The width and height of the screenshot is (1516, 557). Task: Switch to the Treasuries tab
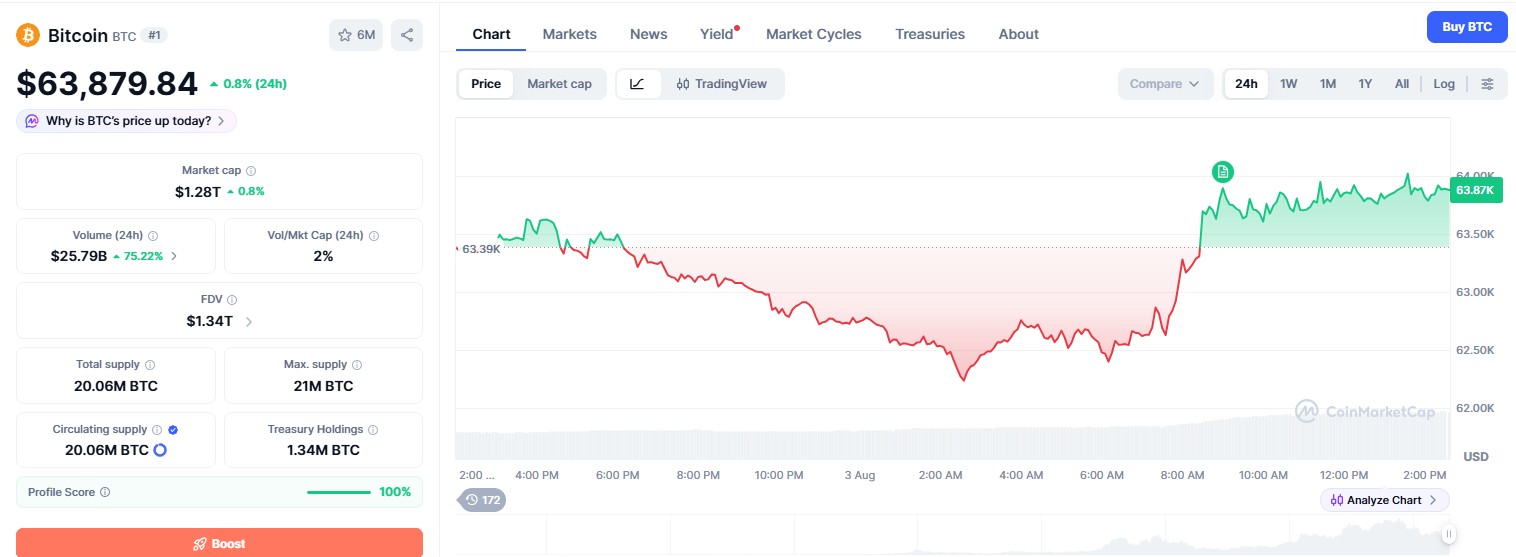tap(930, 34)
